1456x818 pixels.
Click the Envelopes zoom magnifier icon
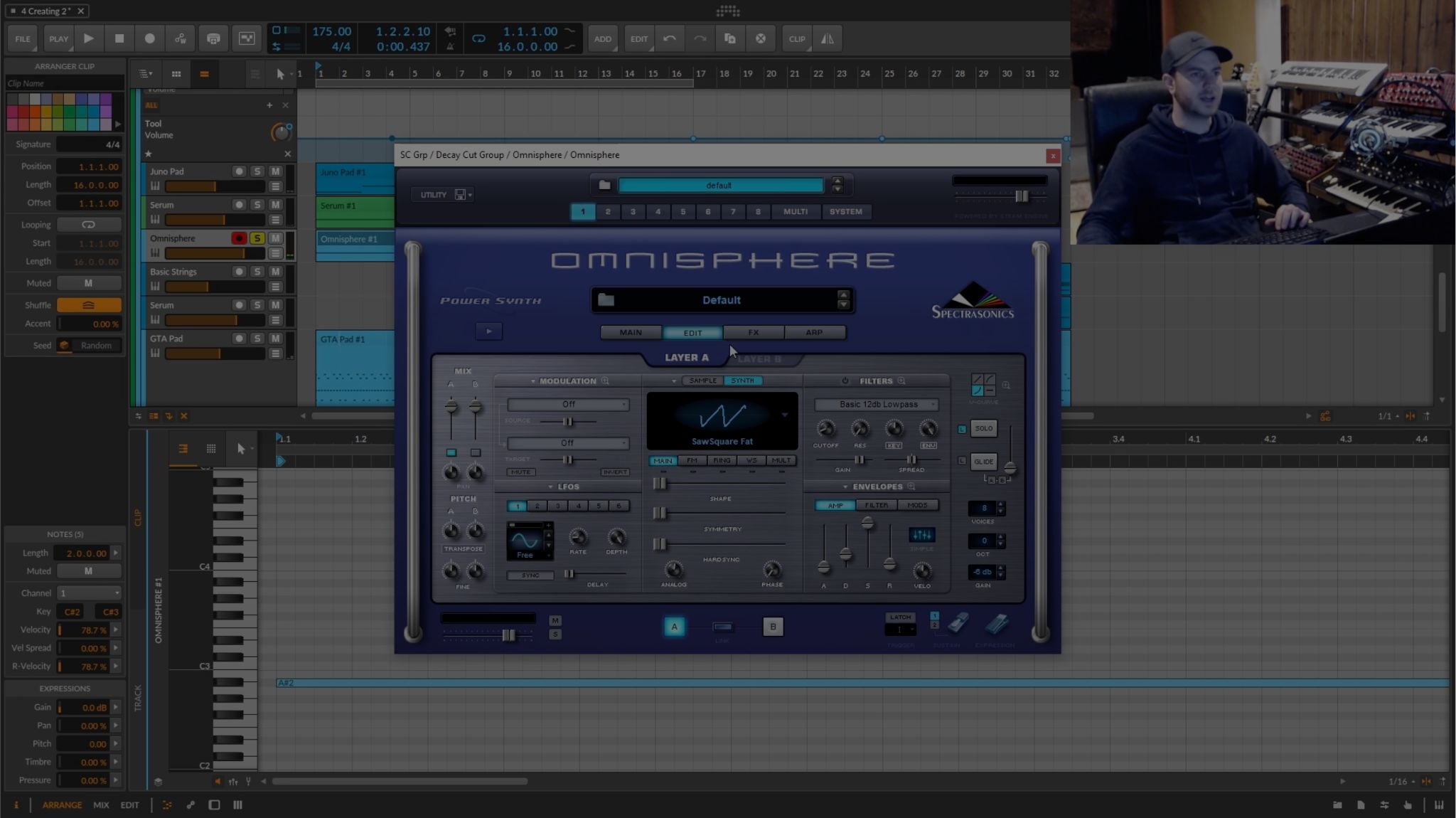(911, 487)
